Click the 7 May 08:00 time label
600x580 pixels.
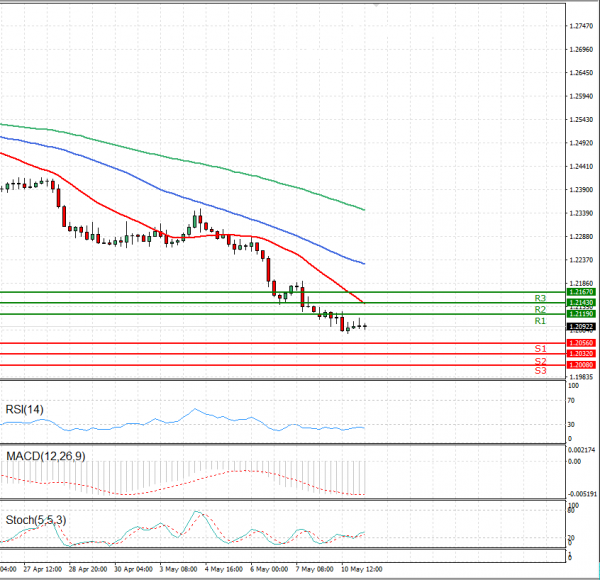pyautogui.click(x=314, y=569)
